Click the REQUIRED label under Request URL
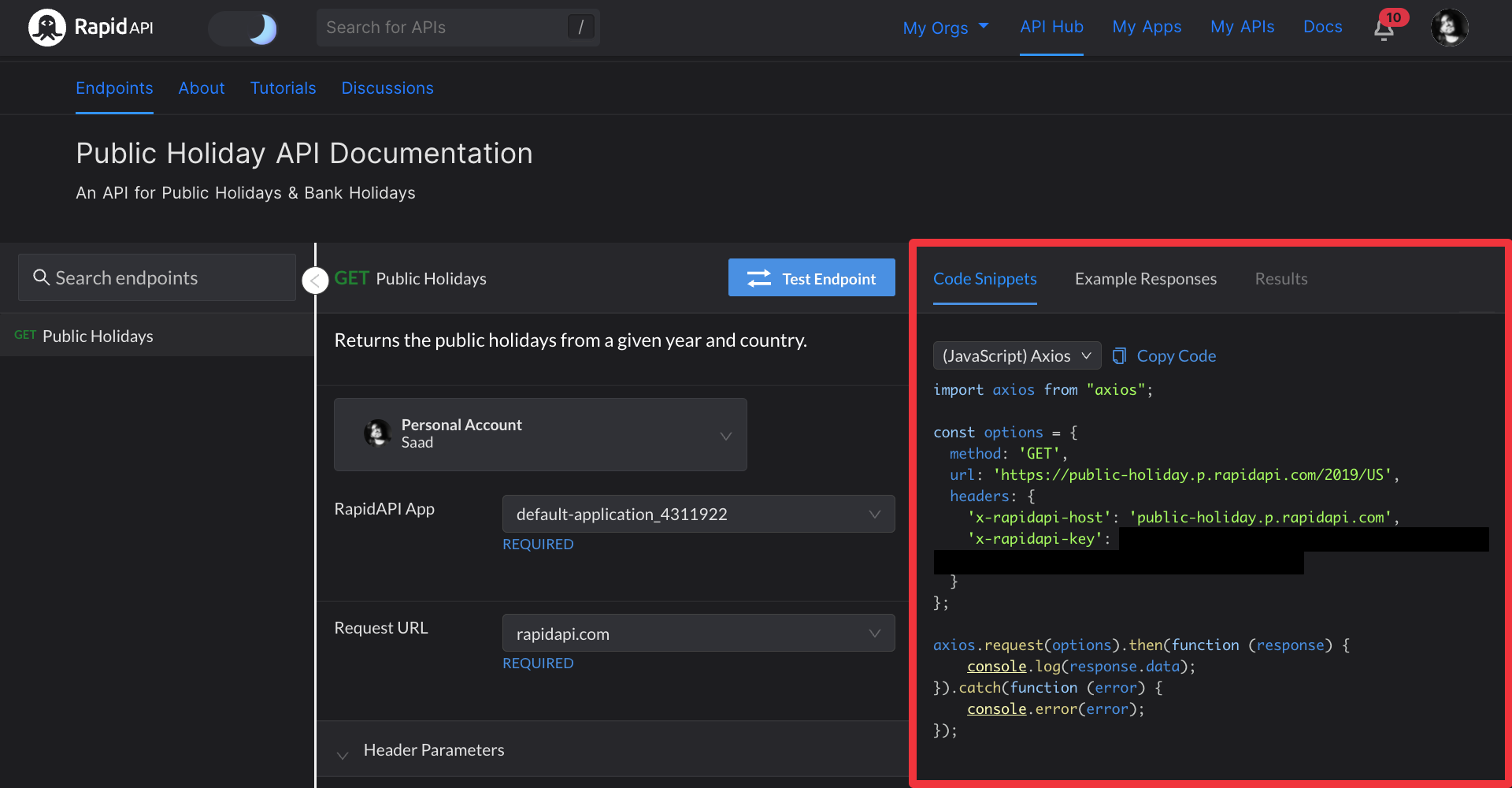1512x788 pixels. tap(538, 663)
